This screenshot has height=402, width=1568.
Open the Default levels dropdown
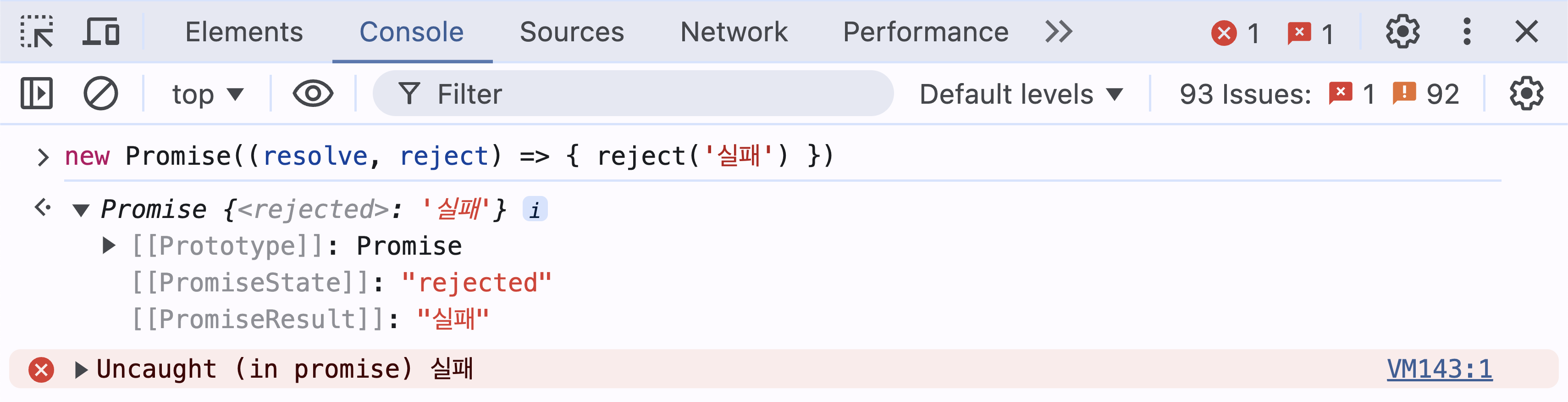point(1021,95)
